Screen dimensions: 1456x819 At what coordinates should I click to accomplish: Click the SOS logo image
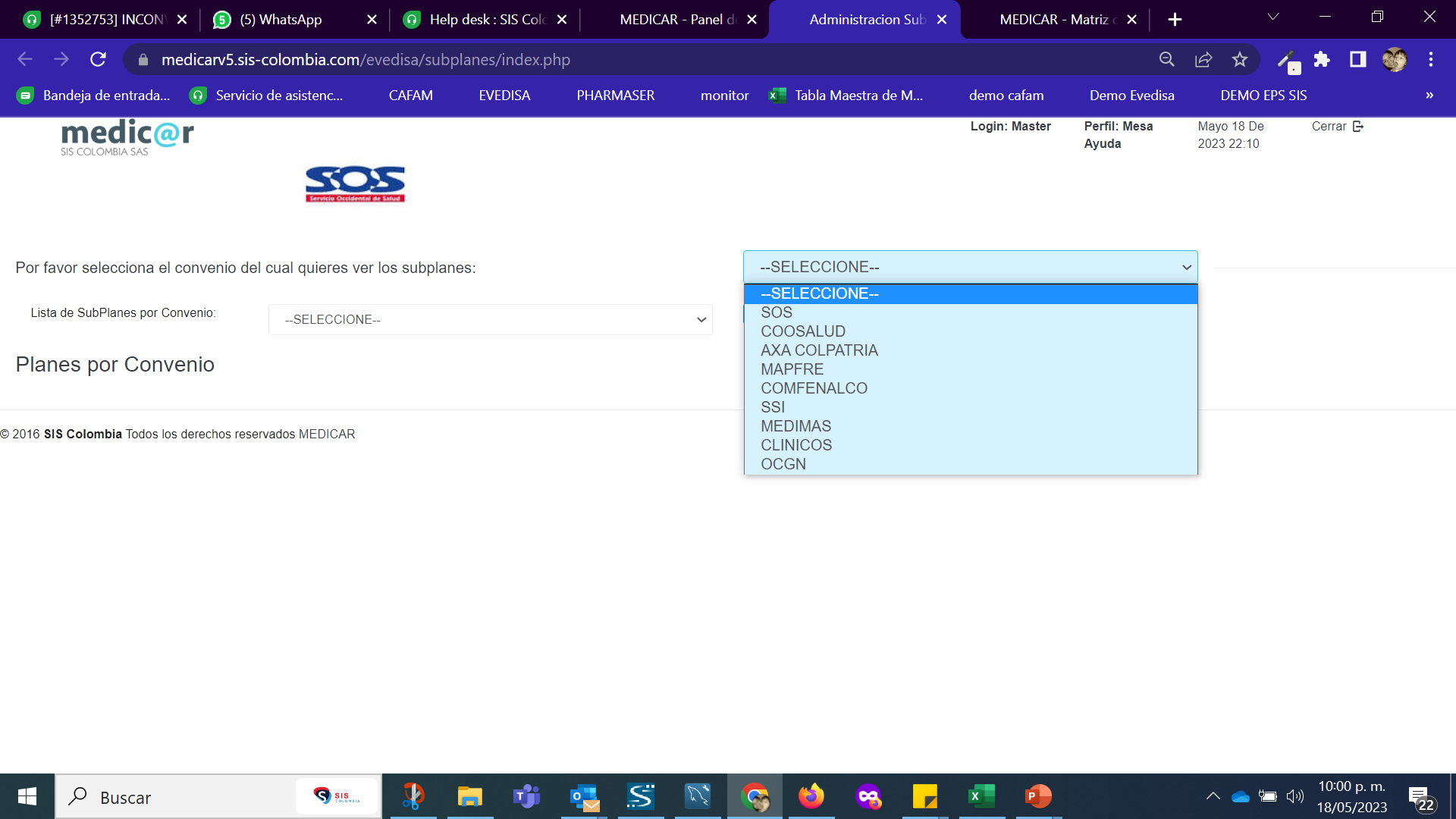(x=355, y=184)
